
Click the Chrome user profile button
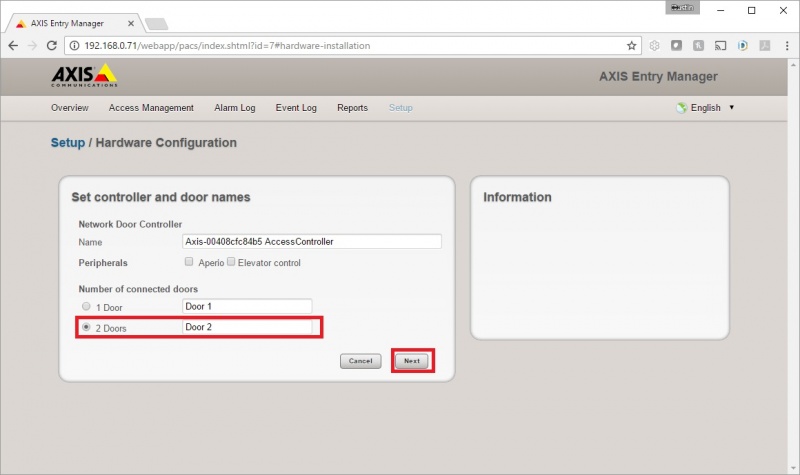tap(682, 7)
